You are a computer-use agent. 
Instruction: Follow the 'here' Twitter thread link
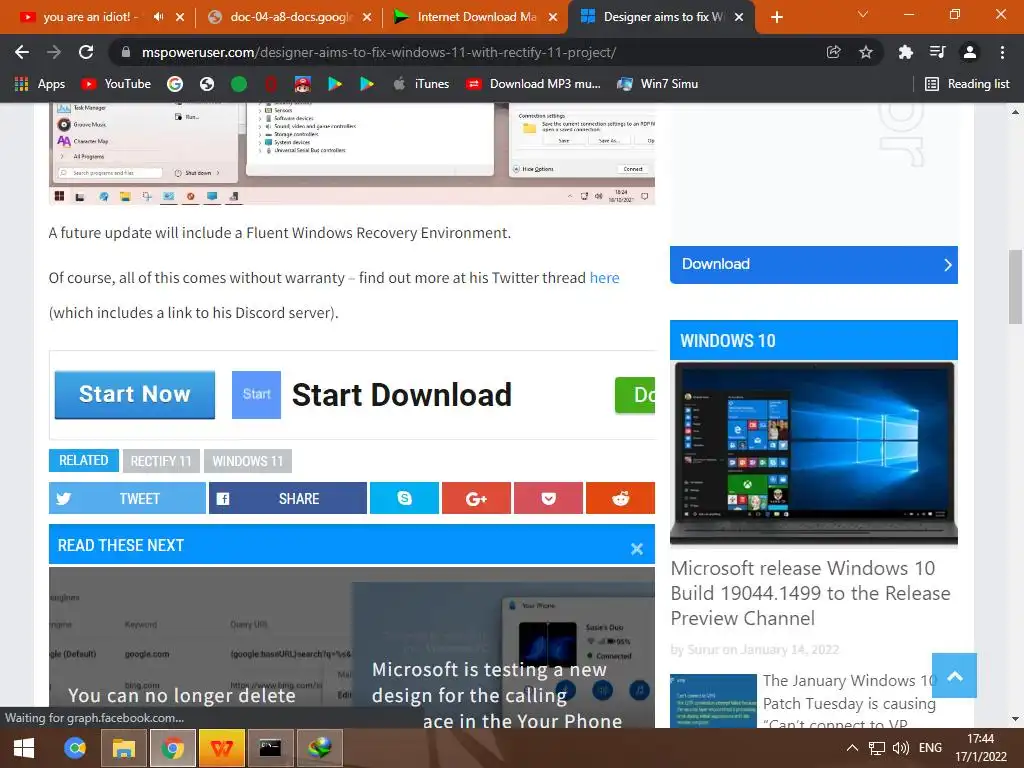coord(604,278)
